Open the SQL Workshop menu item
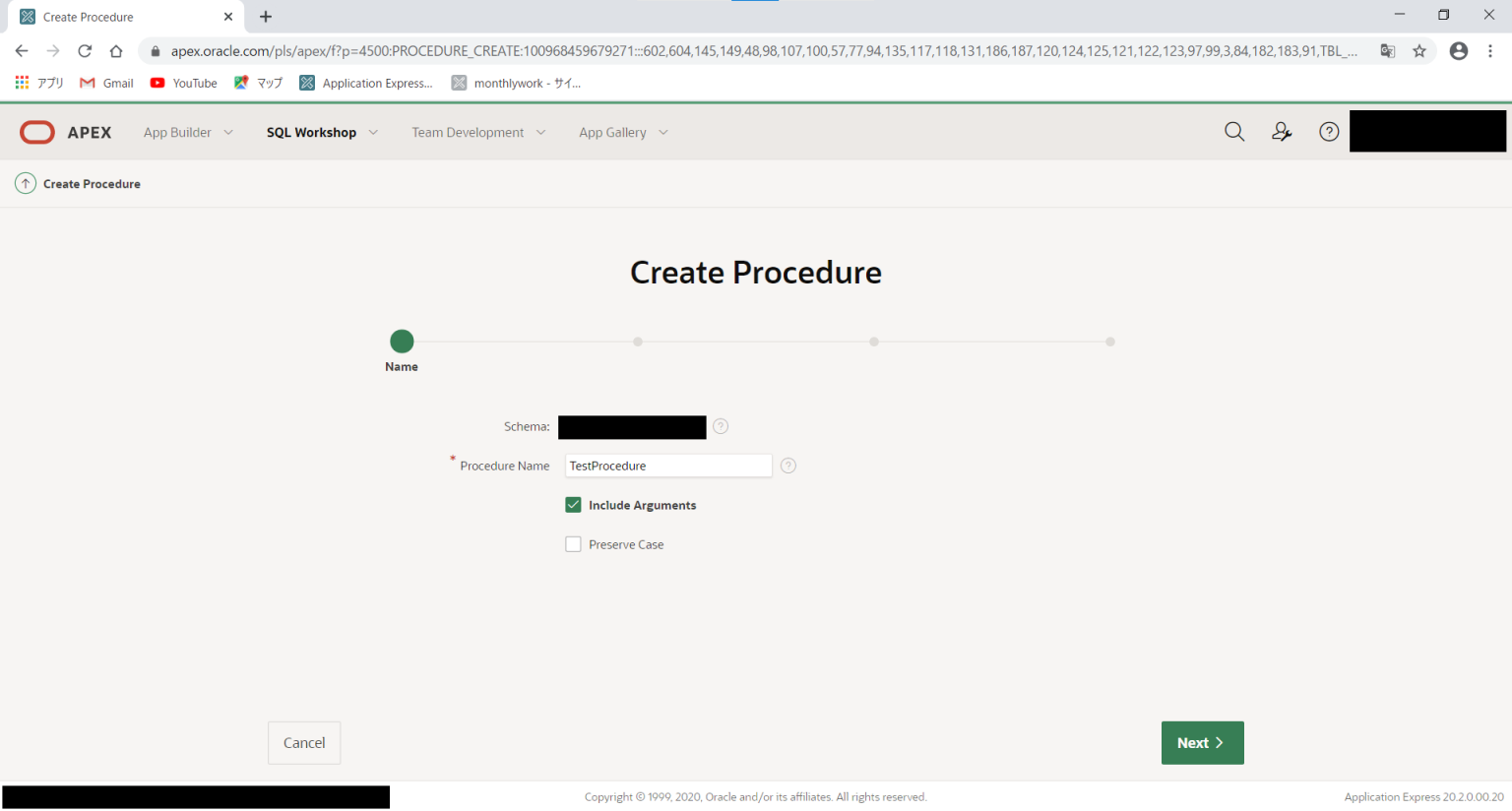The height and width of the screenshot is (811, 1512). point(311,133)
